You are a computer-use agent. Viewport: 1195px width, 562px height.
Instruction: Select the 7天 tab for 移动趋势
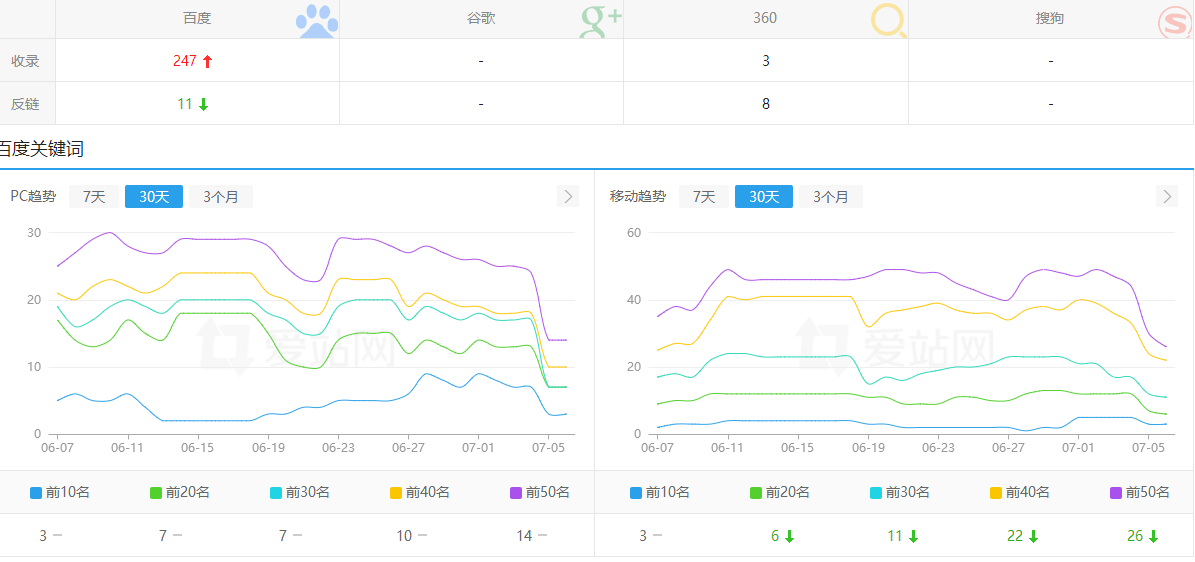[703, 197]
